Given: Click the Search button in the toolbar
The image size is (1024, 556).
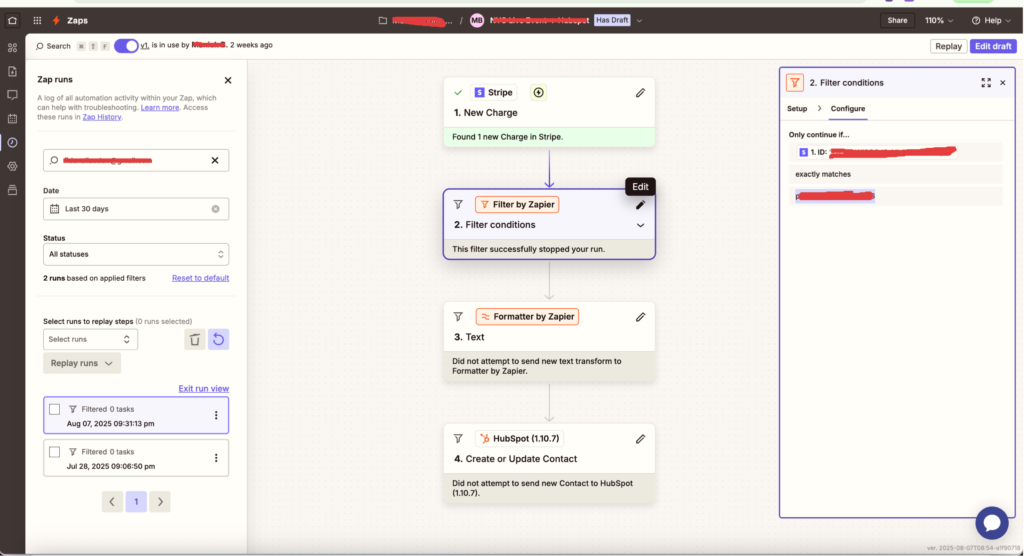Looking at the screenshot, I should pyautogui.click(x=53, y=46).
